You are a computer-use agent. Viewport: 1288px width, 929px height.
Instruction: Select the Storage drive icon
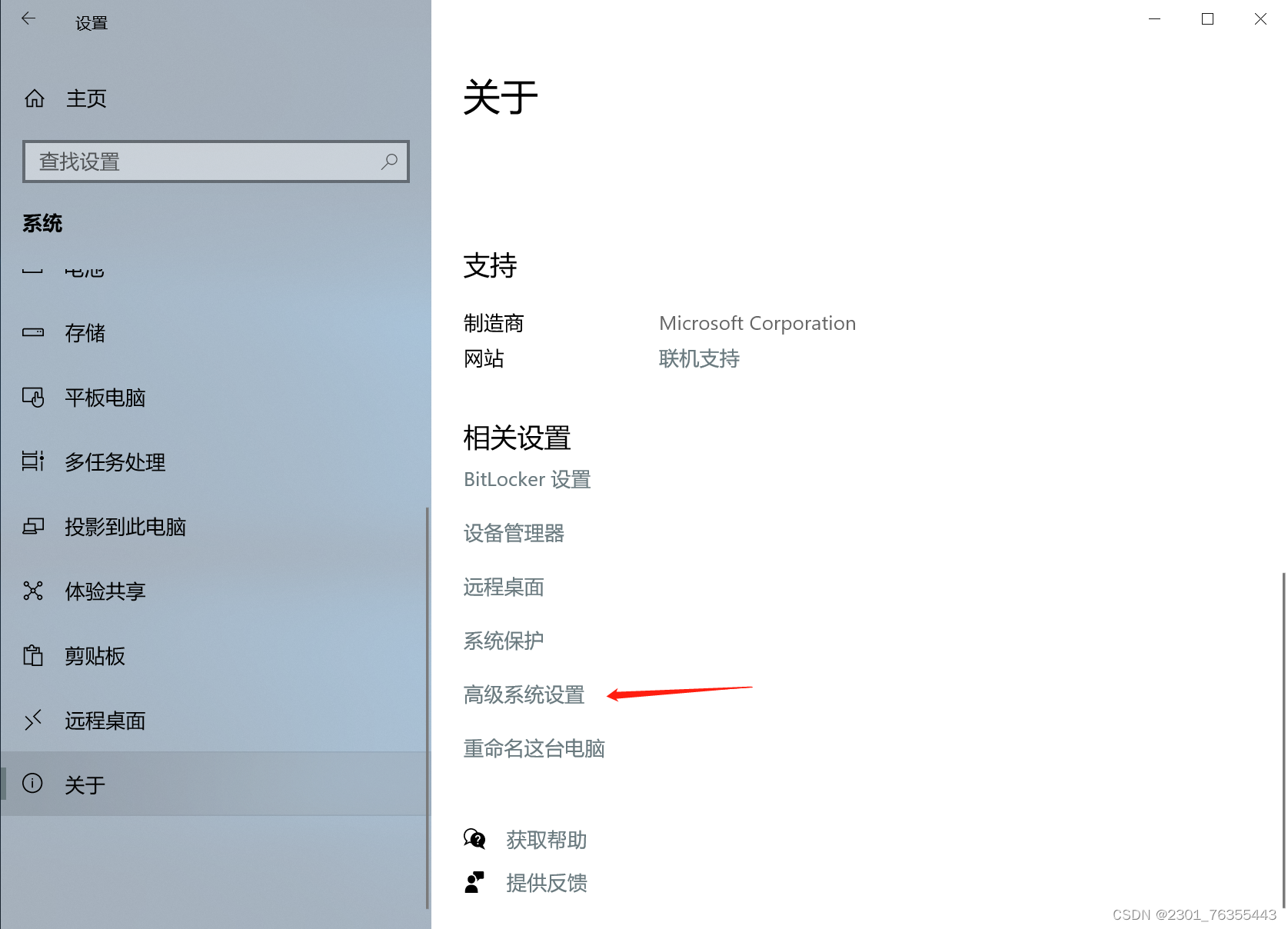click(33, 333)
